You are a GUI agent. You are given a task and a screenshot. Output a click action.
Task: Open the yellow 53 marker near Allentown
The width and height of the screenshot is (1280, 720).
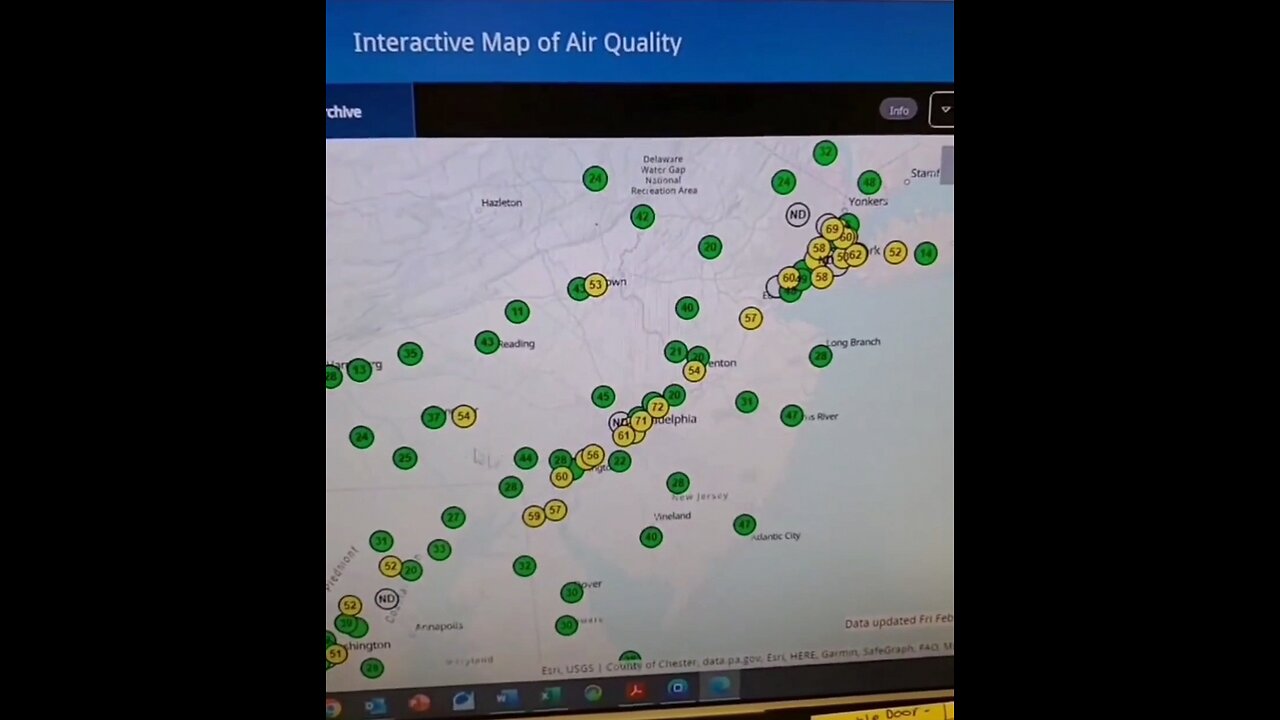coord(595,285)
